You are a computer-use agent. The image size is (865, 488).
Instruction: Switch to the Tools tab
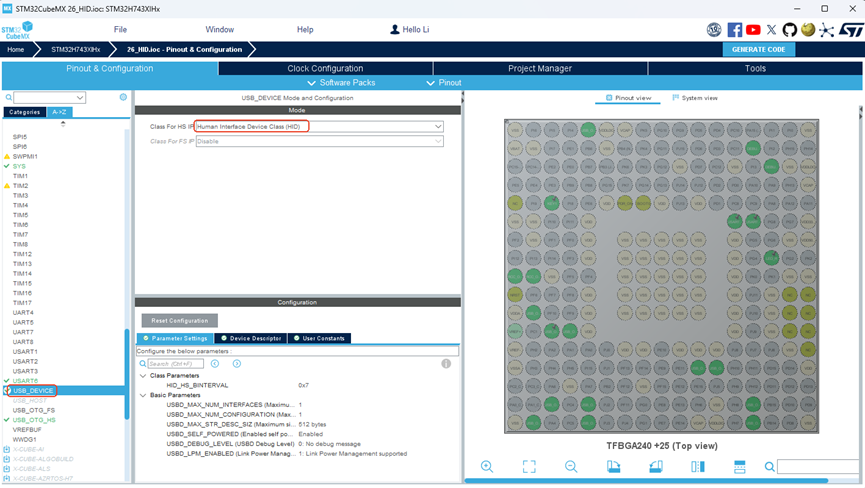(x=755, y=68)
